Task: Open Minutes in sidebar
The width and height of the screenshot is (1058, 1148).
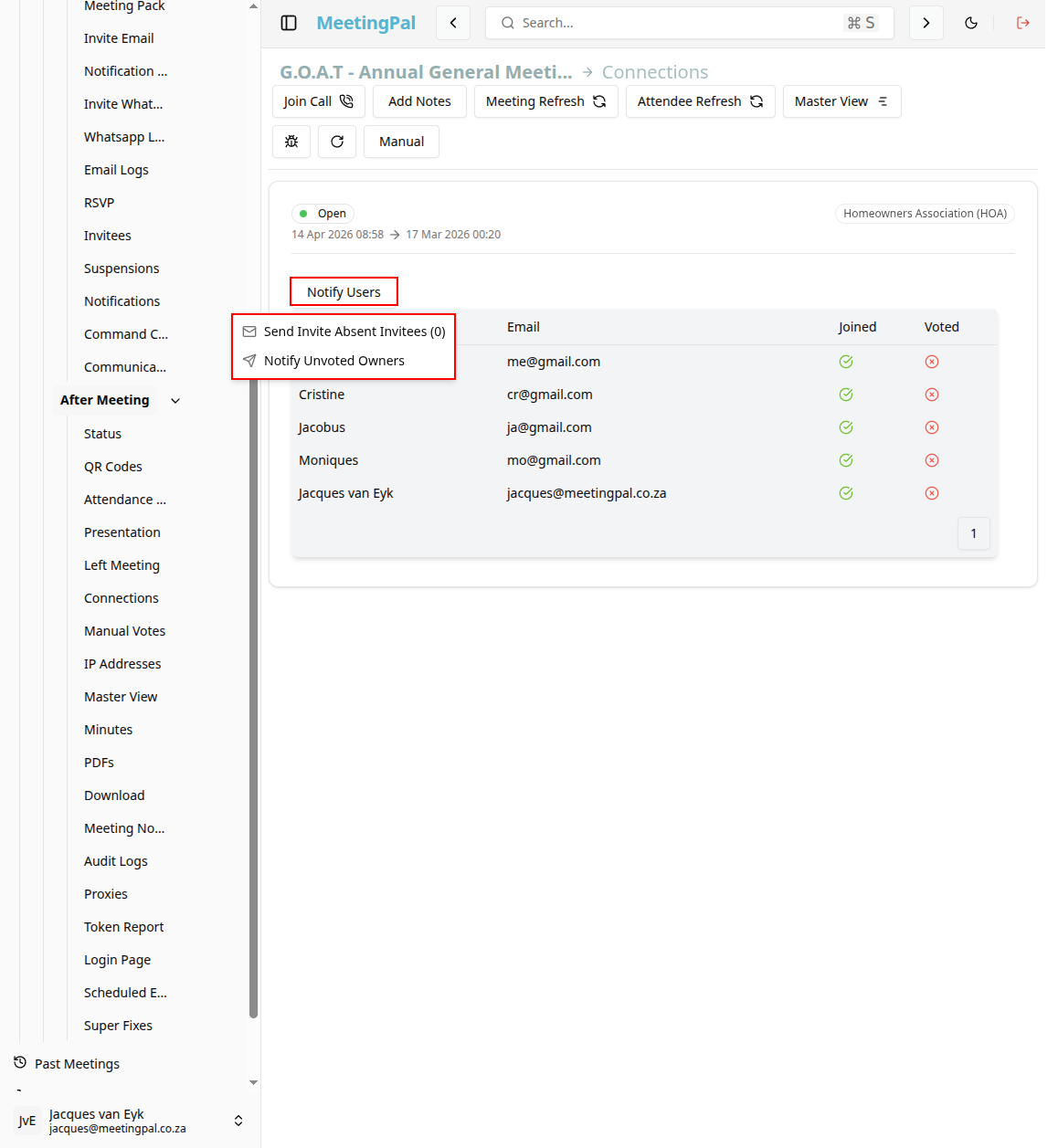Action: tap(108, 730)
